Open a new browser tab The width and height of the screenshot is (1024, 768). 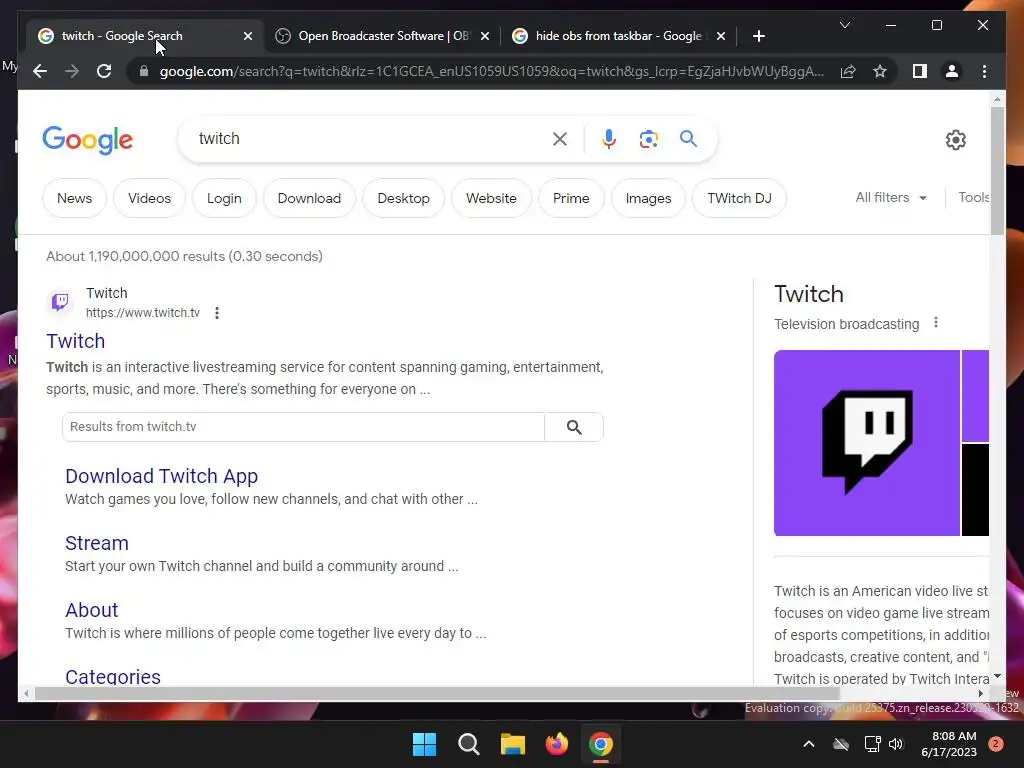click(759, 36)
